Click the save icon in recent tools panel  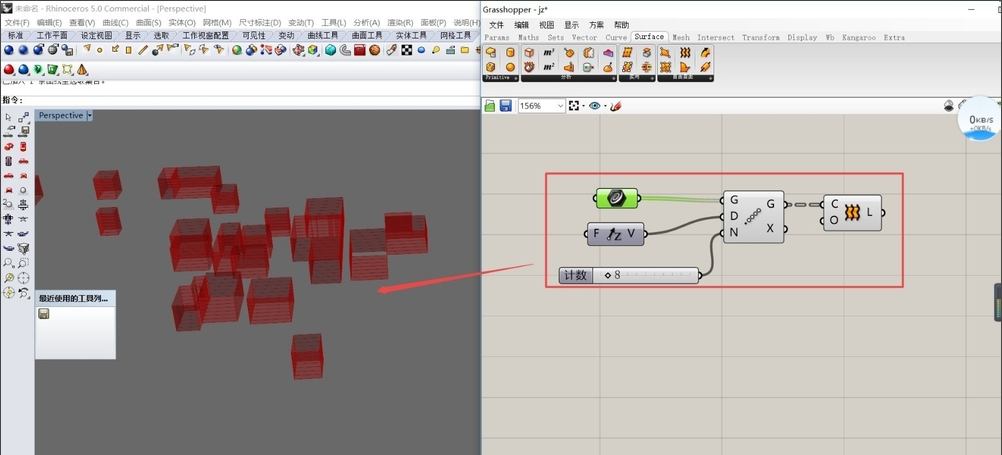pyautogui.click(x=44, y=314)
